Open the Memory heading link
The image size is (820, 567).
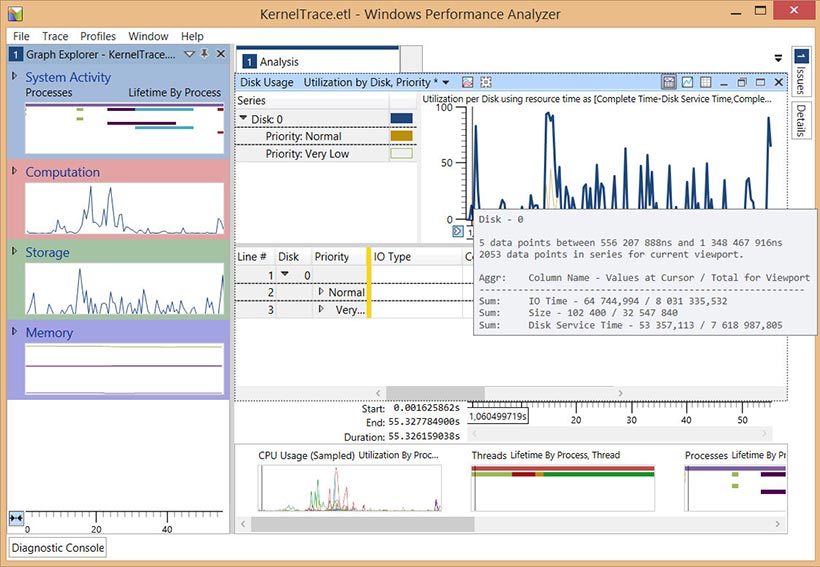point(49,333)
